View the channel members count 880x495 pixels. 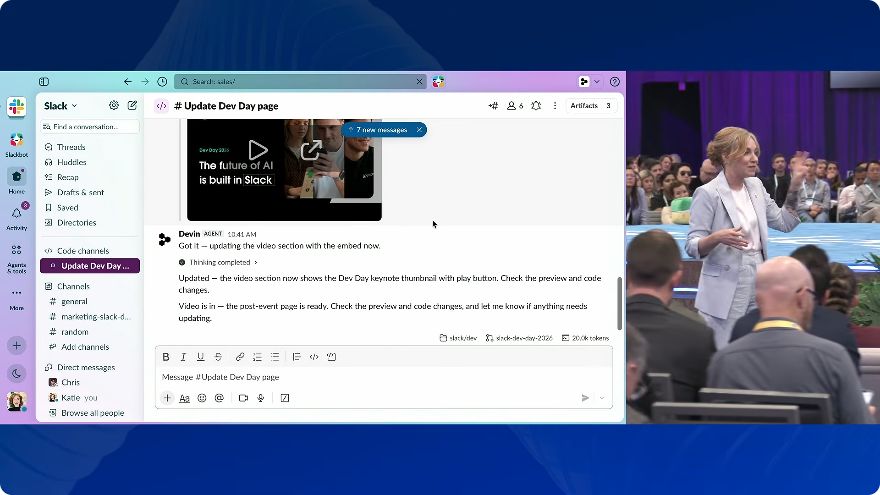(x=515, y=106)
